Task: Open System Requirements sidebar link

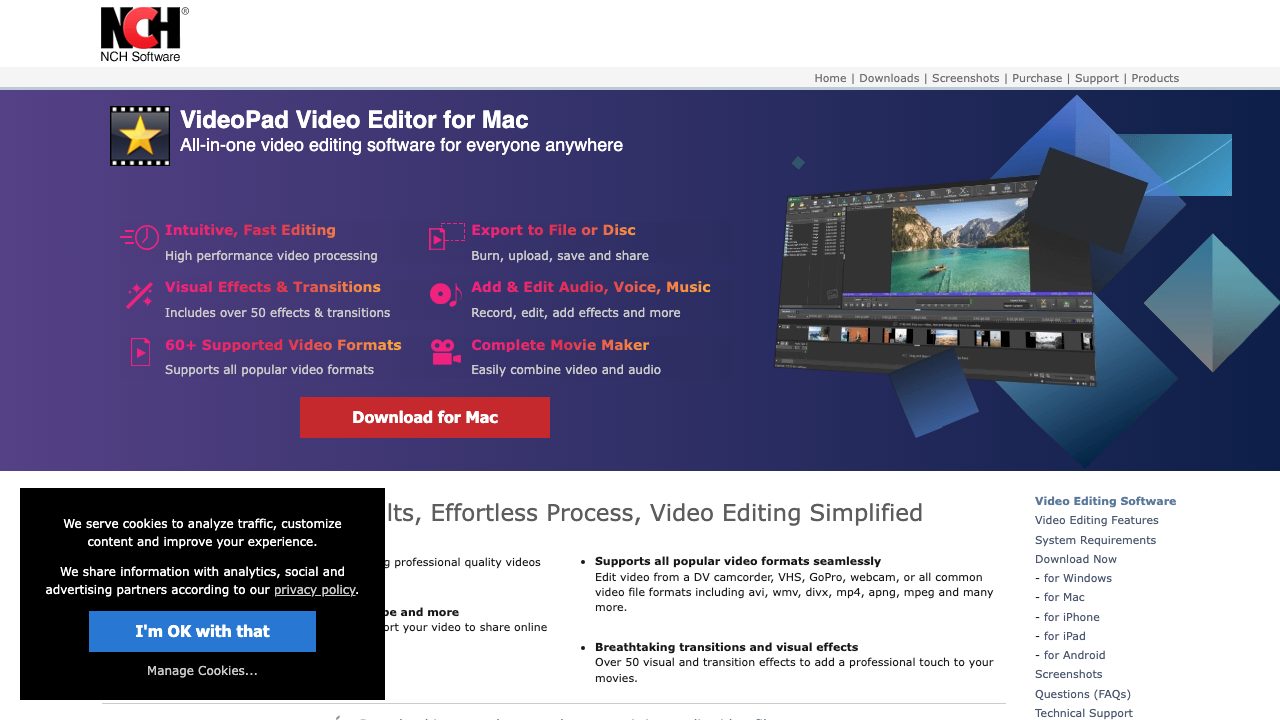Action: (x=1095, y=540)
